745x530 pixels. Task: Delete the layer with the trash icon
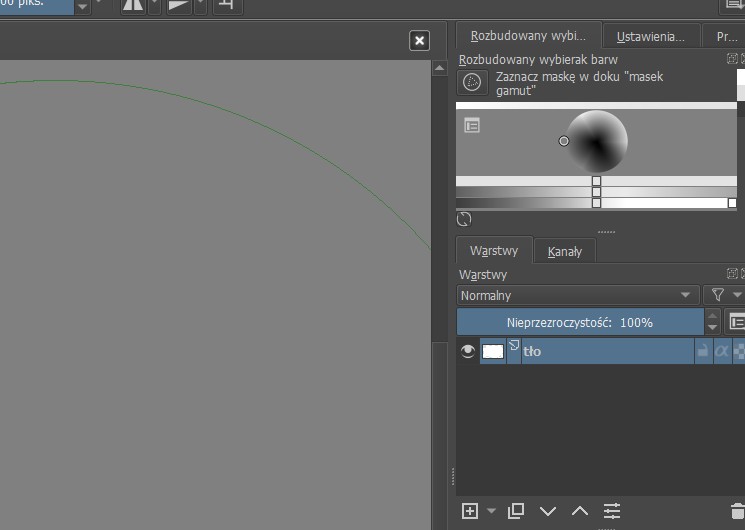738,511
